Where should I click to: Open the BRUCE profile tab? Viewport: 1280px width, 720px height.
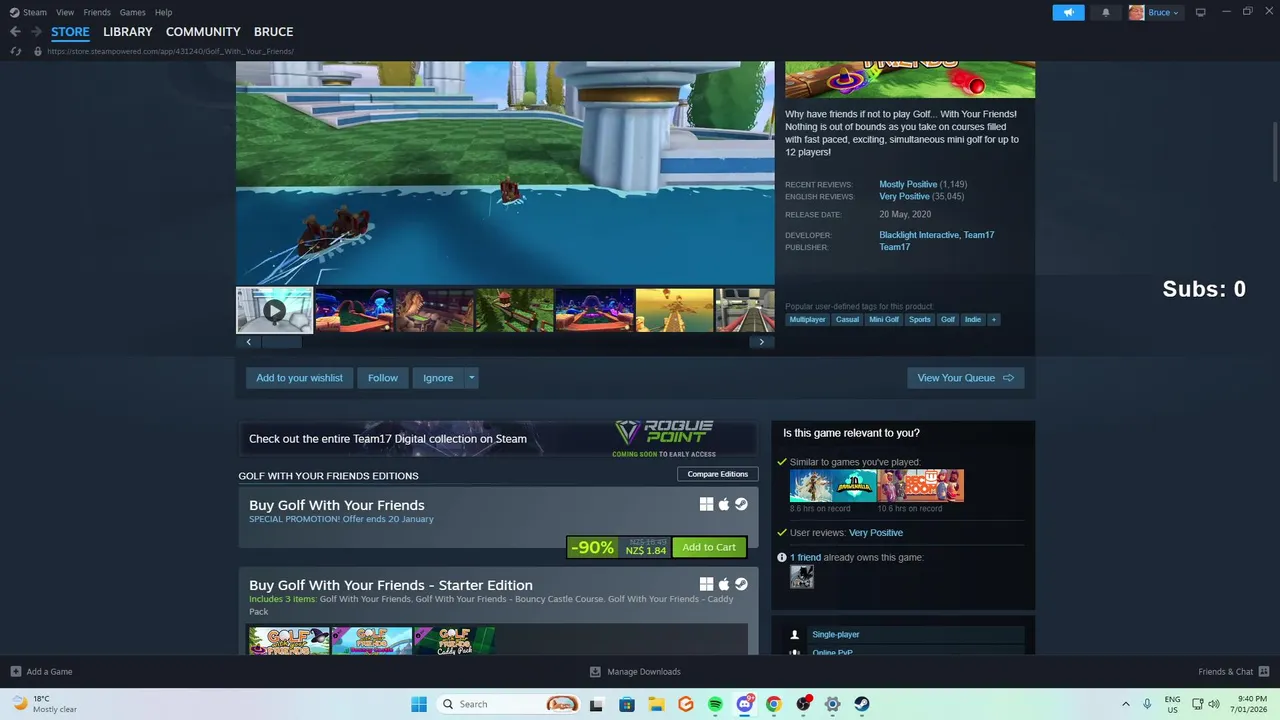click(x=273, y=32)
